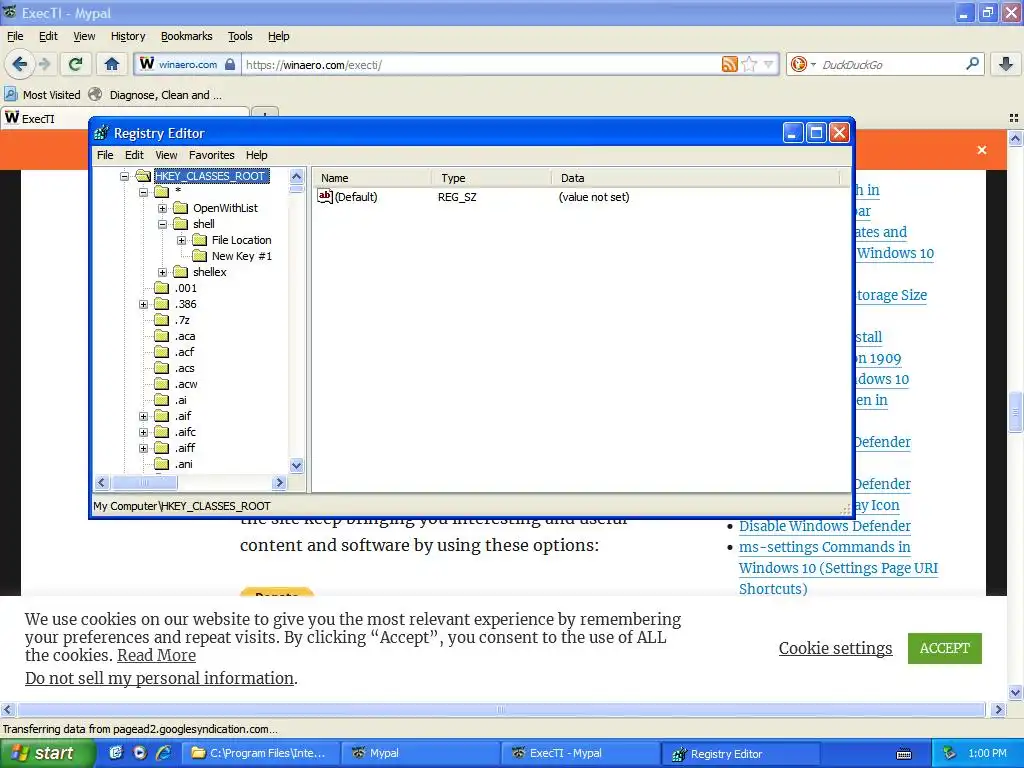Viewport: 1024px width, 768px height.
Task: Bookmark this page with the star icon
Action: 750,64
